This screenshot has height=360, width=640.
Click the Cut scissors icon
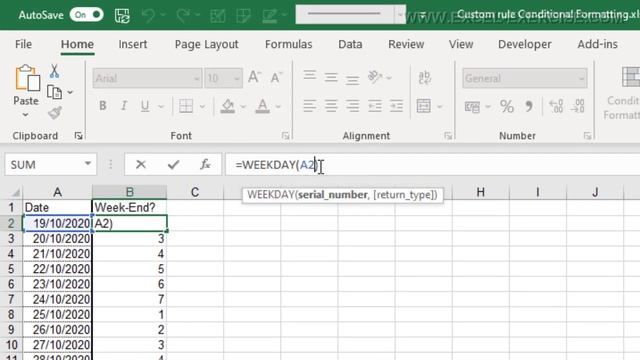coord(54,71)
